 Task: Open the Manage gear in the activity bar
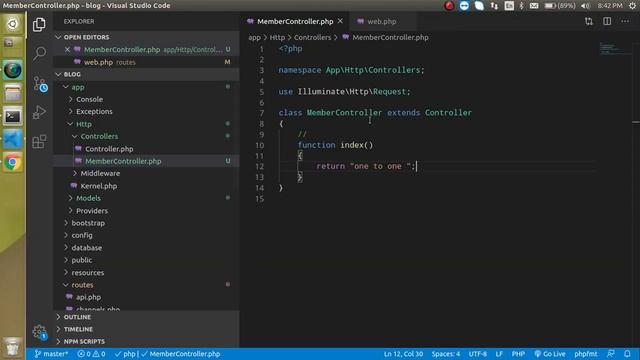(40, 332)
